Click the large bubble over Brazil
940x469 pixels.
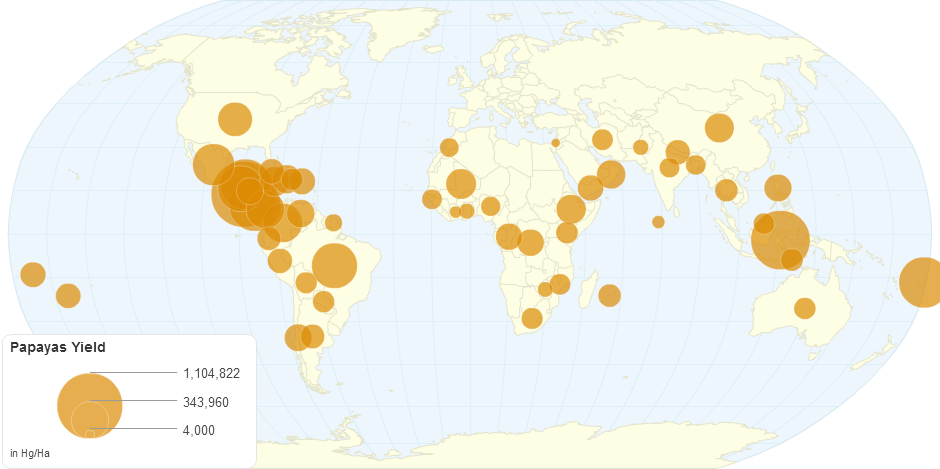pyautogui.click(x=335, y=266)
